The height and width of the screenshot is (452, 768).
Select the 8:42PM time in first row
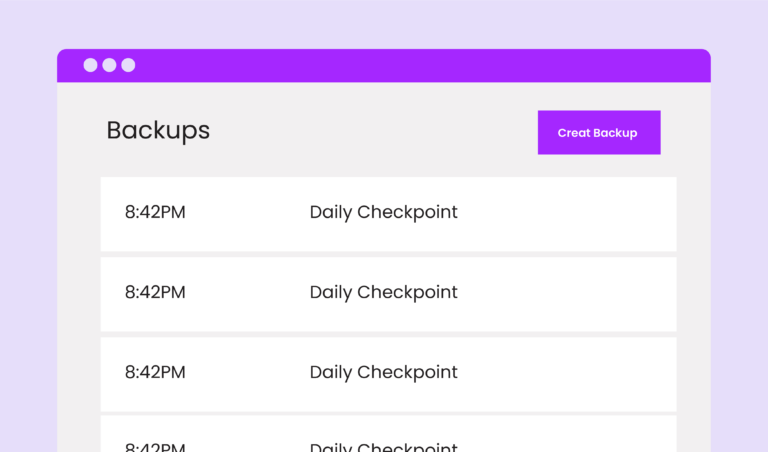point(155,213)
